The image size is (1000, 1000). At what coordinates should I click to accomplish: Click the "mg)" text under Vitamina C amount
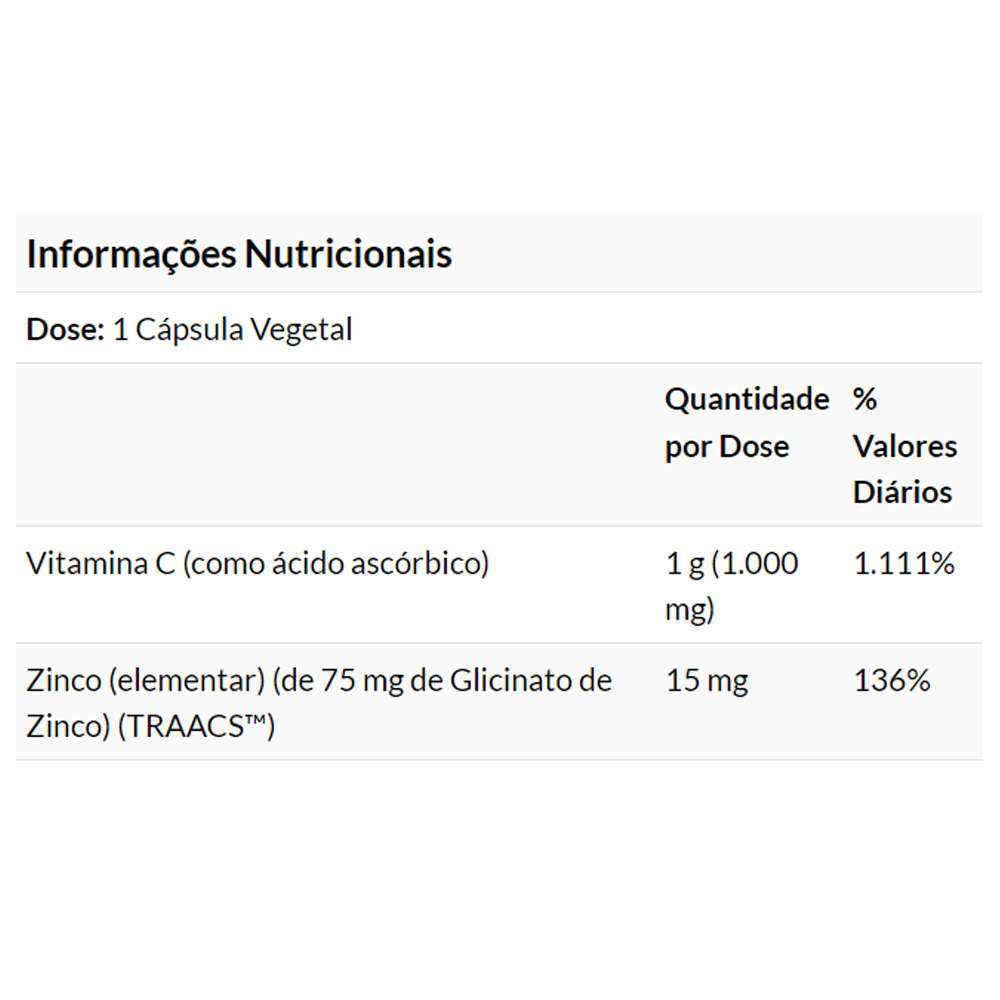coord(690,610)
